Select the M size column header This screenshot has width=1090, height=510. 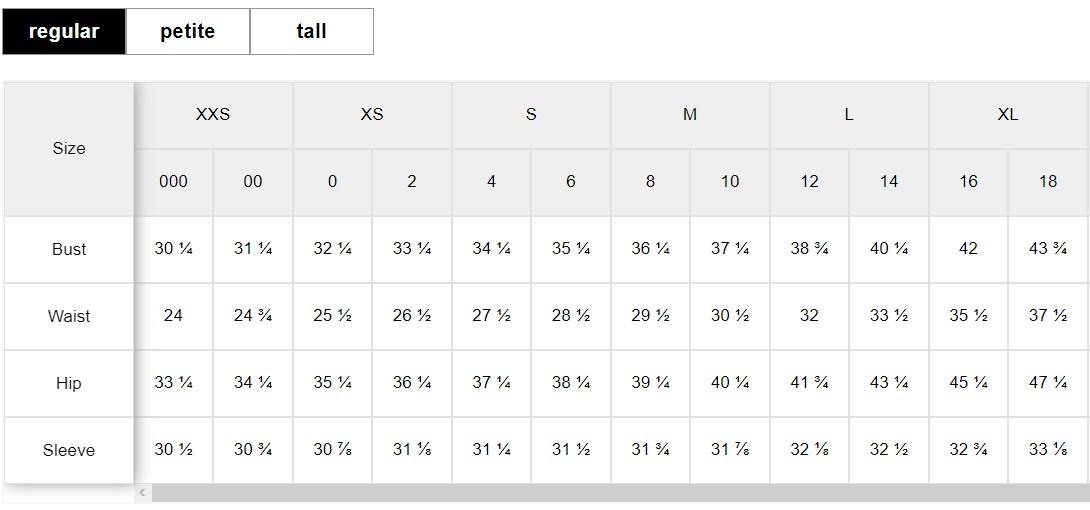click(x=690, y=115)
